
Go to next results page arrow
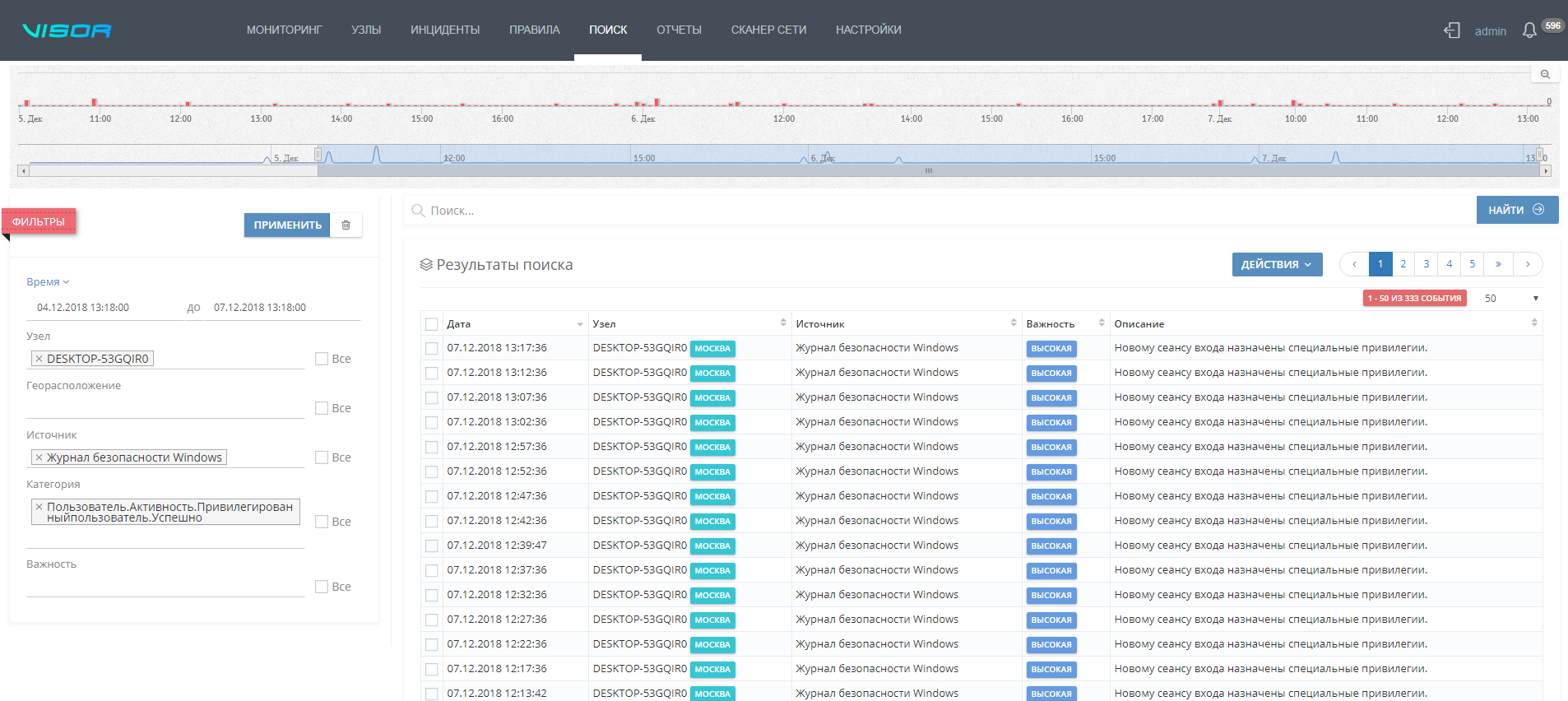tap(1528, 264)
